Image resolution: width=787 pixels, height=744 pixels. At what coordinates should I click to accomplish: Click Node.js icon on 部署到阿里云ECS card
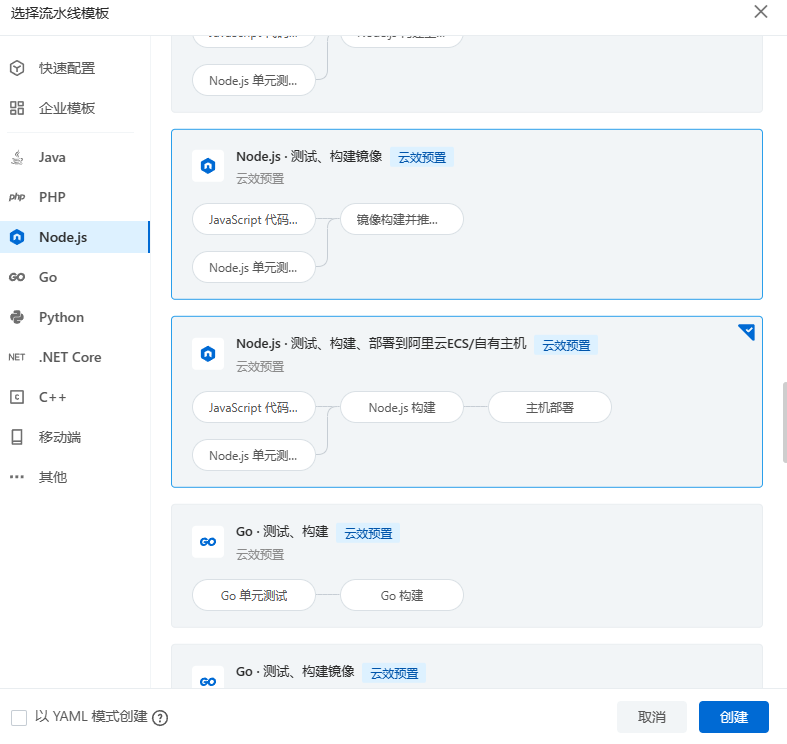208,354
